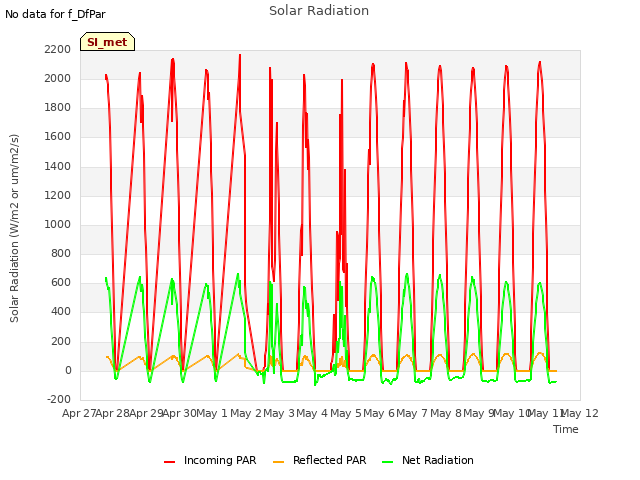Click the green Net Radiation legend swatch
The height and width of the screenshot is (480, 640).
387,462
